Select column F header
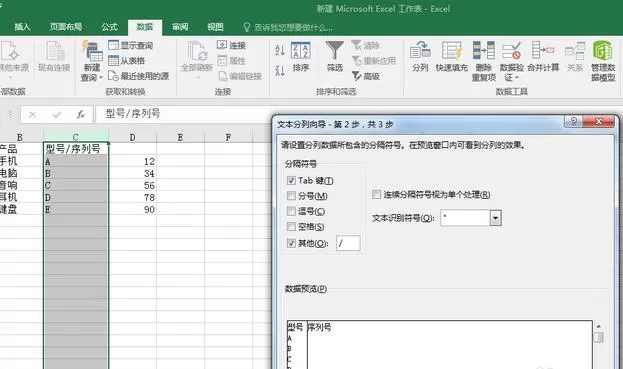Image resolution: width=623 pixels, height=369 pixels. click(228, 137)
